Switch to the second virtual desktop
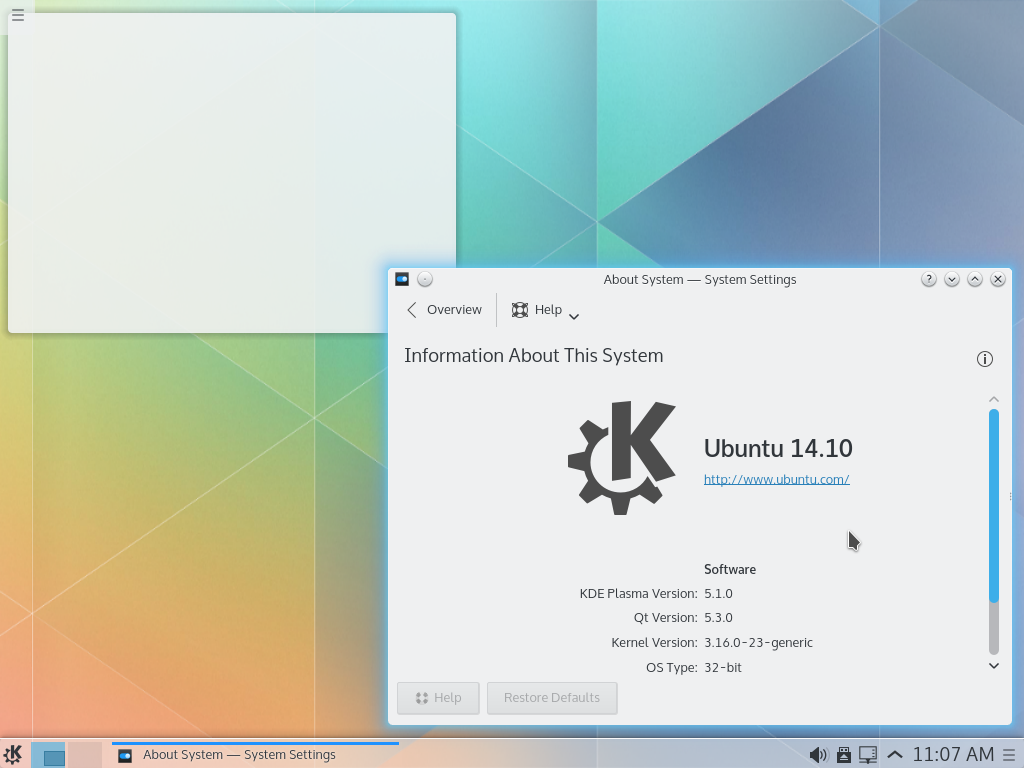The width and height of the screenshot is (1024, 768). click(x=85, y=755)
